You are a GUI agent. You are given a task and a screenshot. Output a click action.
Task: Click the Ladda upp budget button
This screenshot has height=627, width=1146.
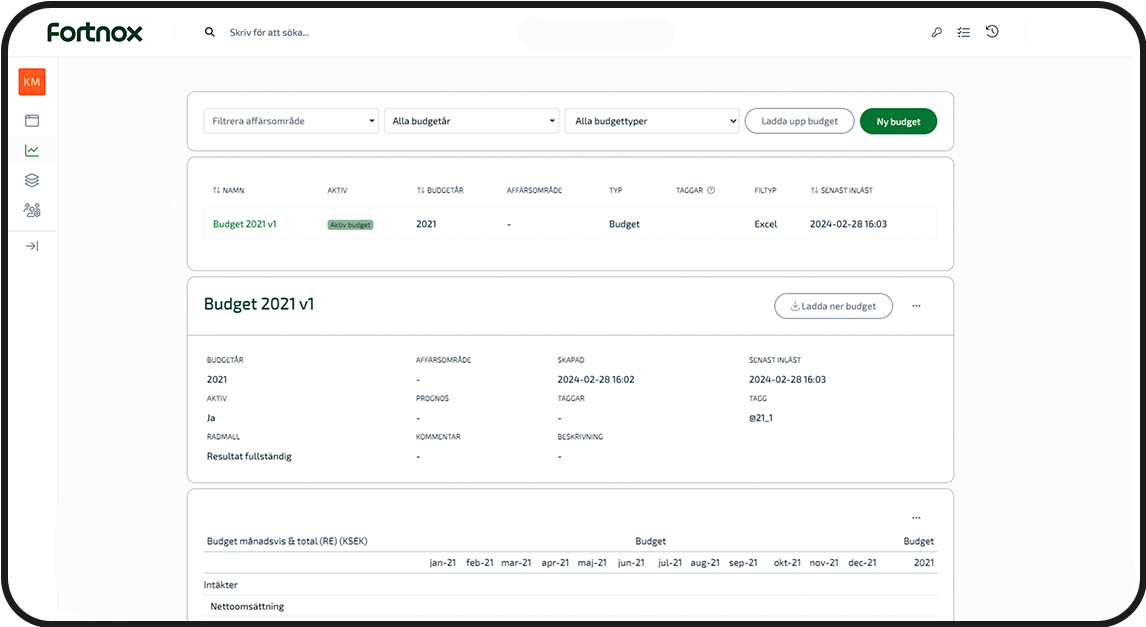799,121
